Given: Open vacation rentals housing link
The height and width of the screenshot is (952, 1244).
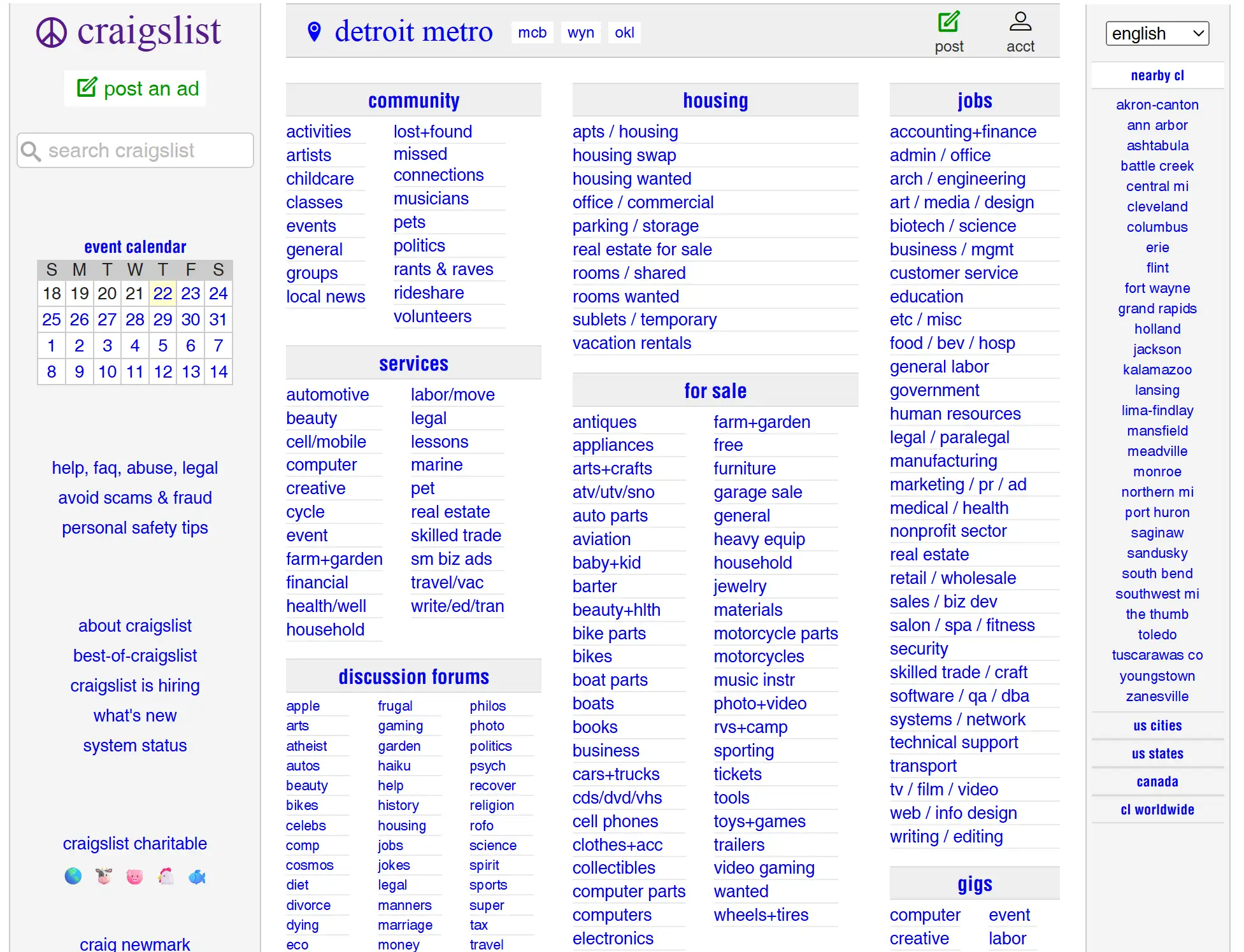Looking at the screenshot, I should click(x=631, y=343).
